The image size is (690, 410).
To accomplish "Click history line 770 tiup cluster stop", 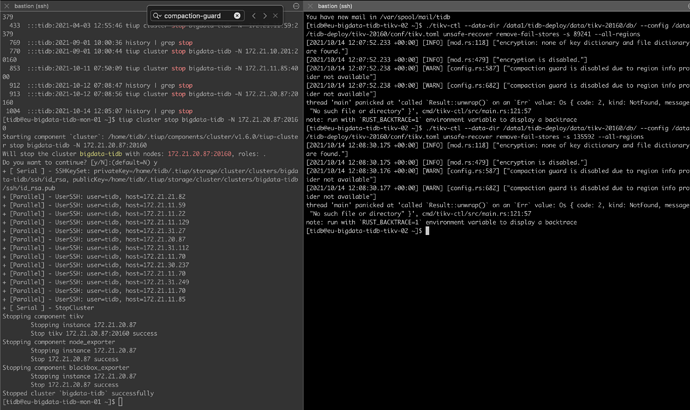I will 154,51.
